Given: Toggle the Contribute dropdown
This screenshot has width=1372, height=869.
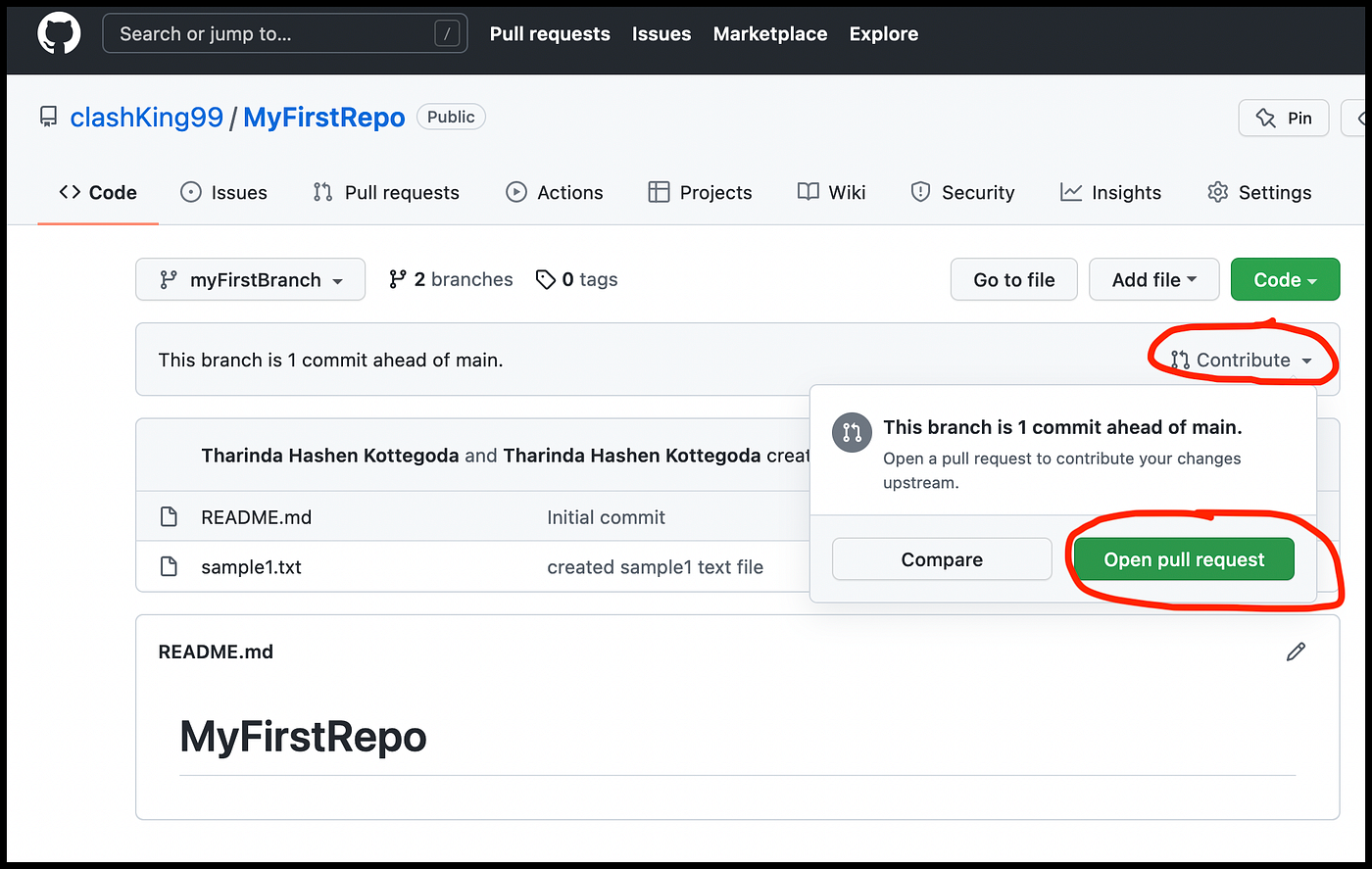Looking at the screenshot, I should (1241, 360).
